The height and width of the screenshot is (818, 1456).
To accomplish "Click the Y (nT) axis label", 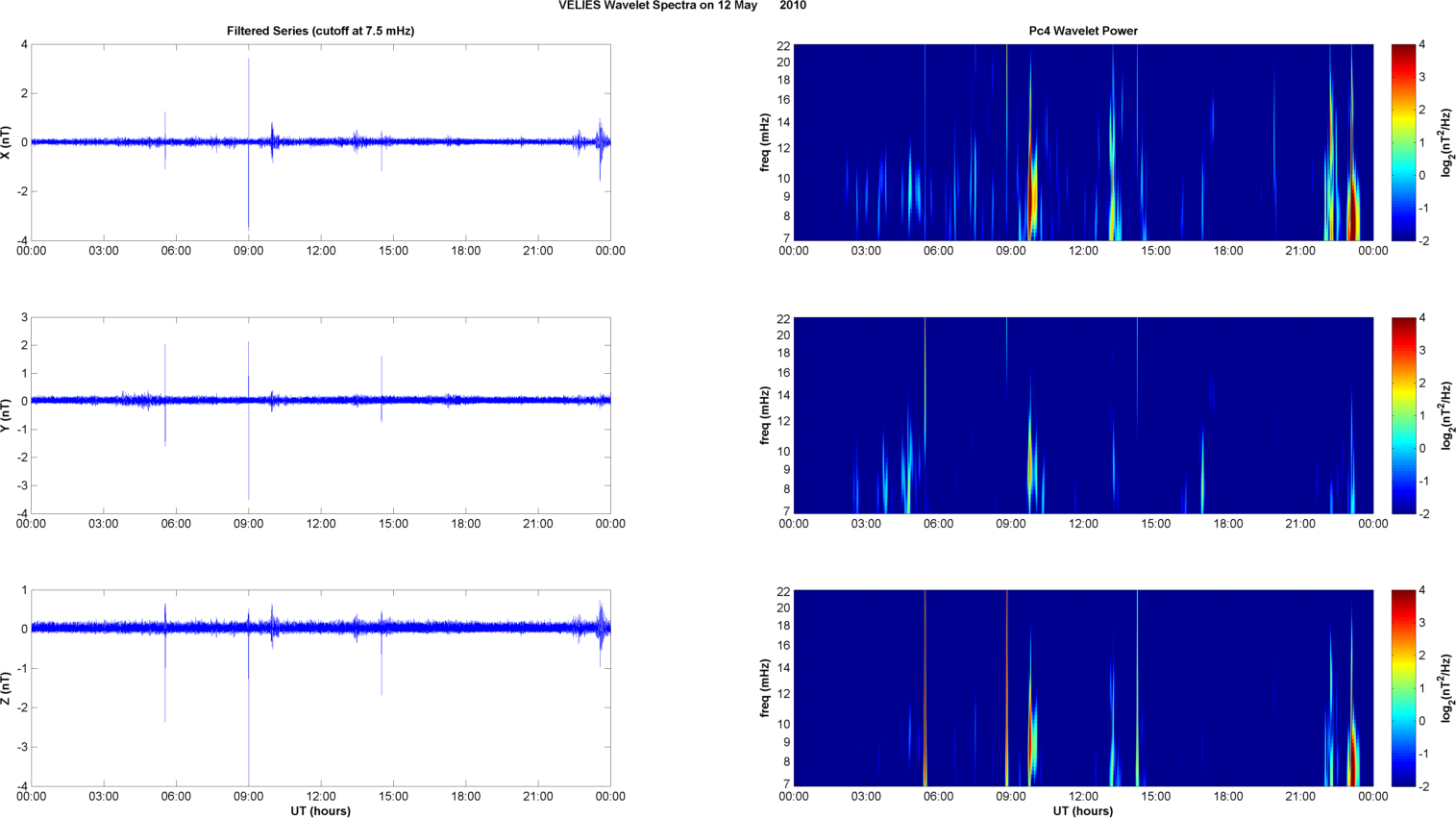I will [7, 415].
